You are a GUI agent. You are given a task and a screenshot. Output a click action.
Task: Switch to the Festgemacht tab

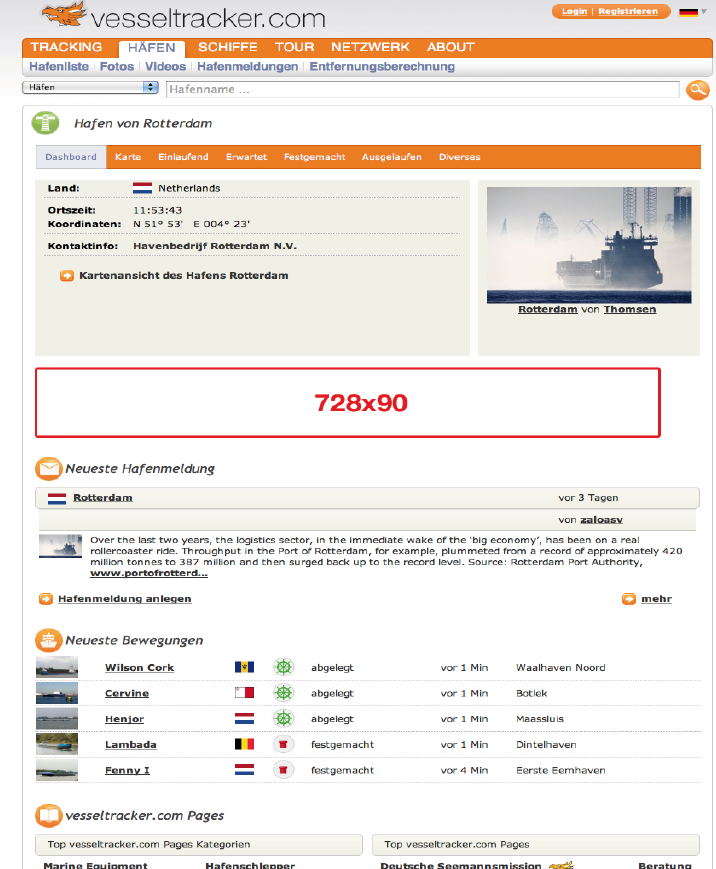[314, 157]
